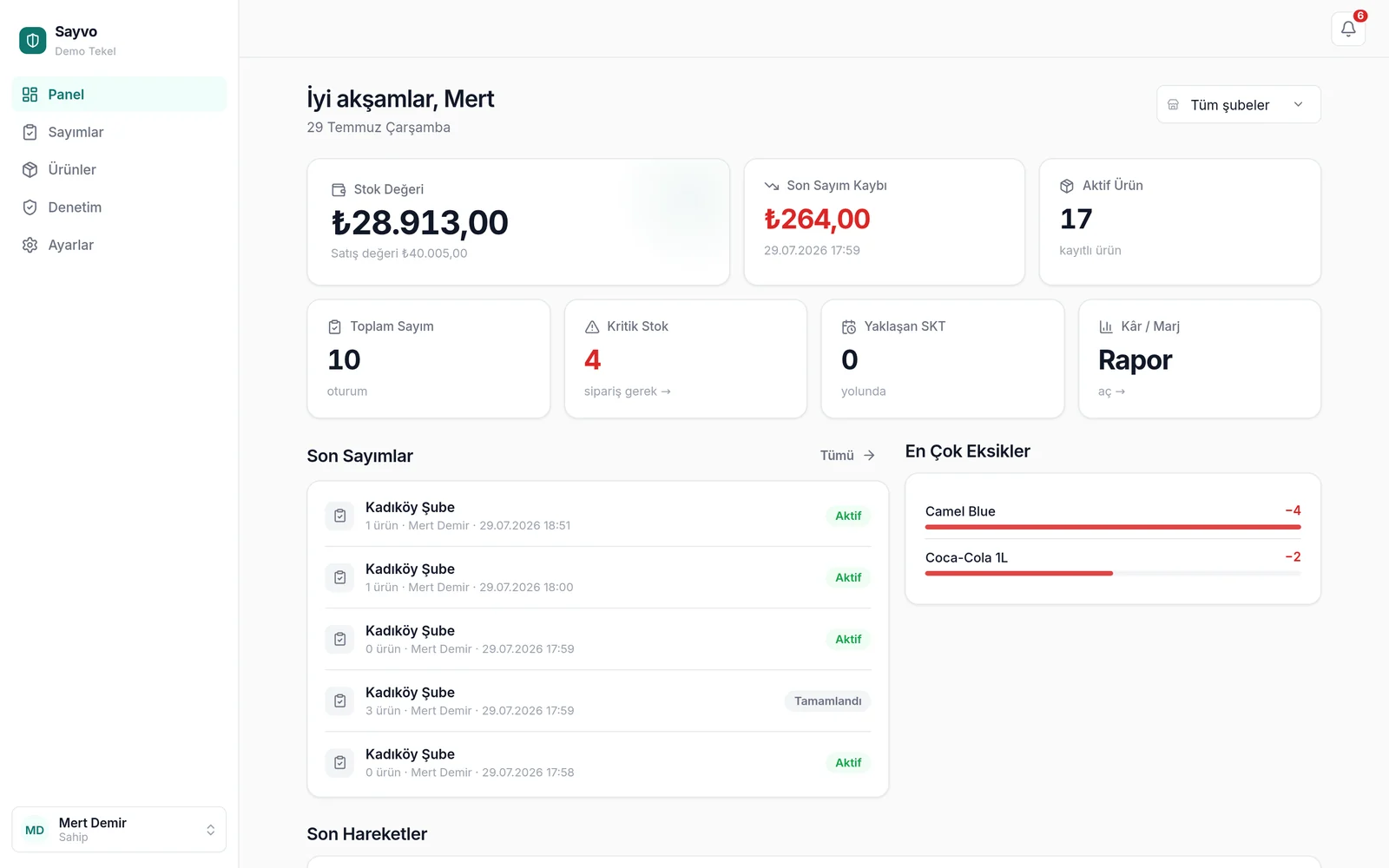This screenshot has height=868, width=1389.
Task: Click the store icon in Tüm şubeler selector
Action: point(1173,104)
